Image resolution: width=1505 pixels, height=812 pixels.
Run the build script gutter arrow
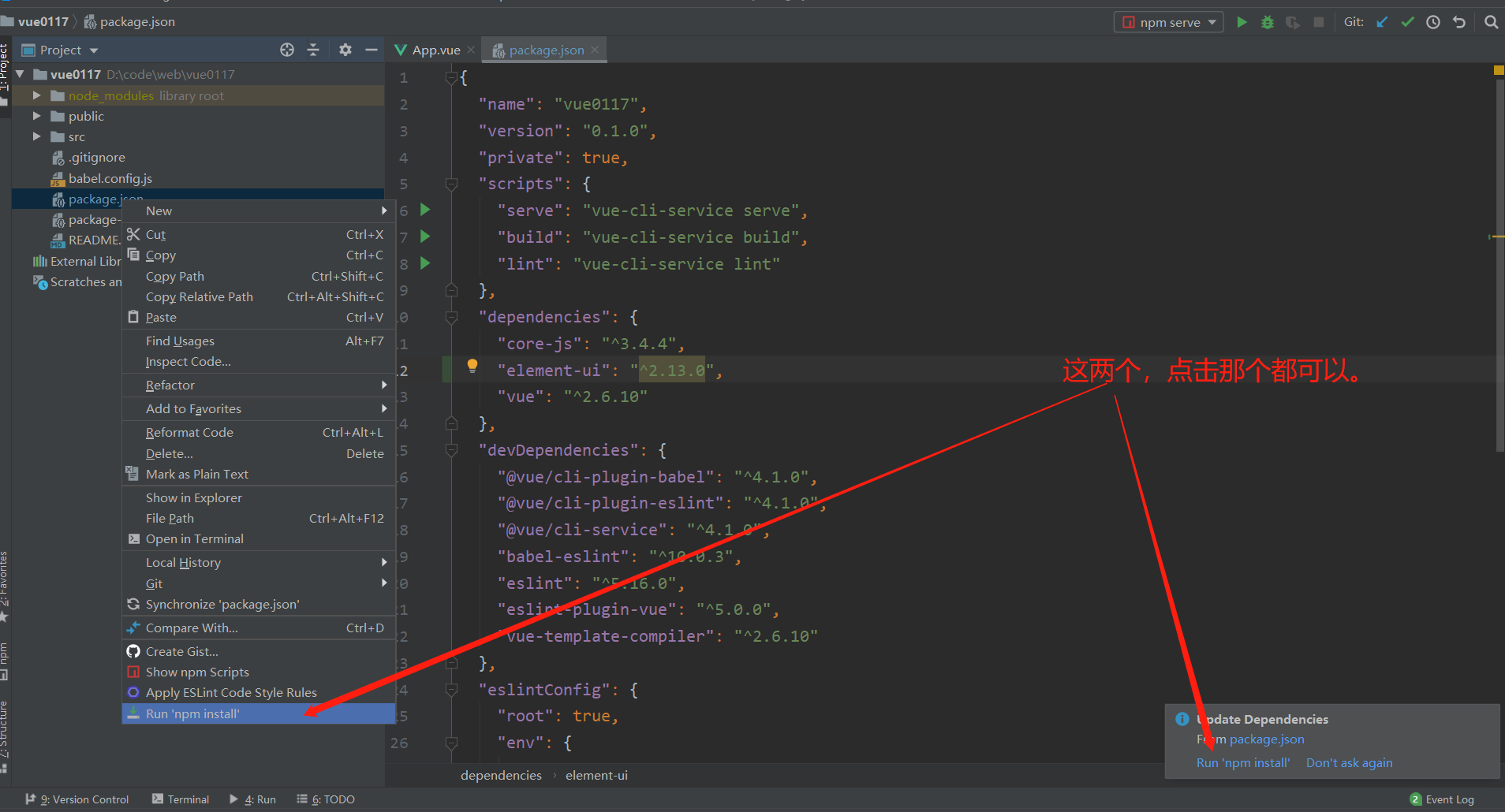click(x=425, y=236)
